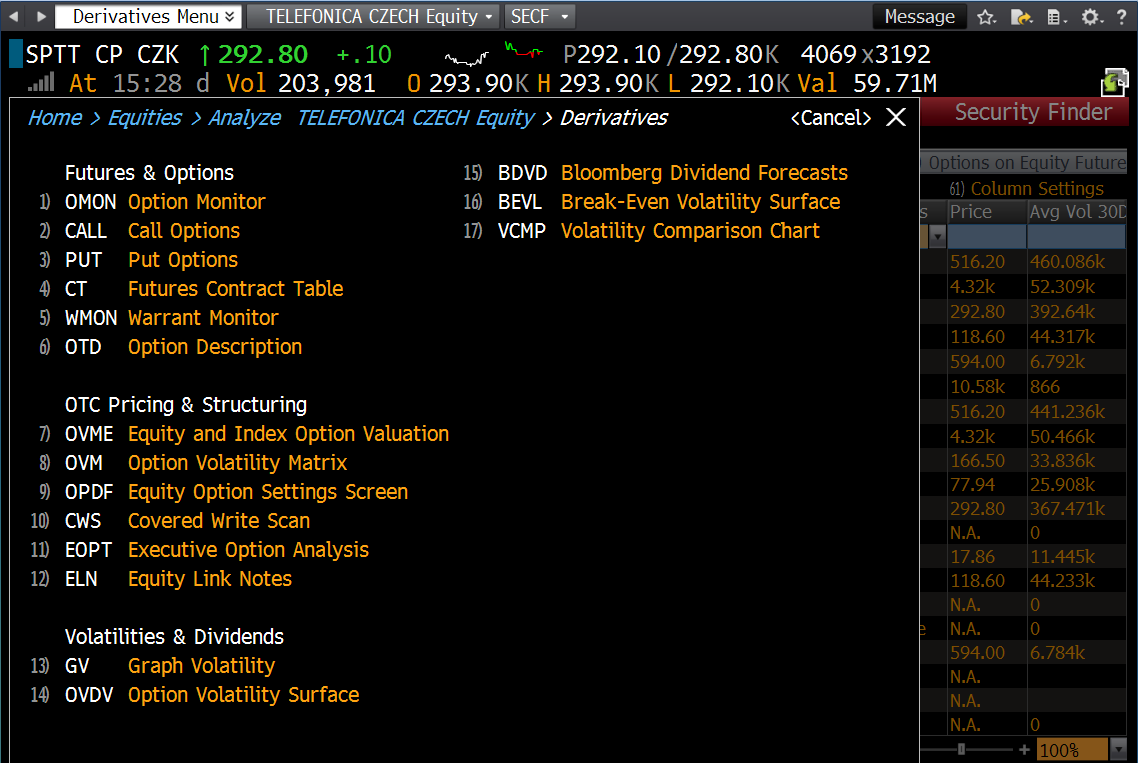Click the signal bars icon
1138x763 pixels.
coord(41,83)
